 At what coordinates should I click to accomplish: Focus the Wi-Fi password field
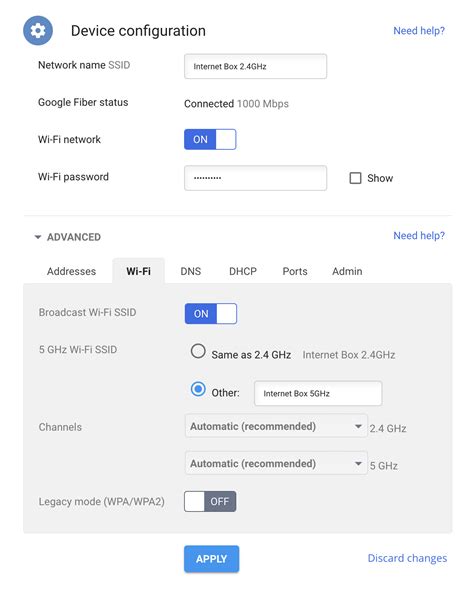(x=256, y=178)
